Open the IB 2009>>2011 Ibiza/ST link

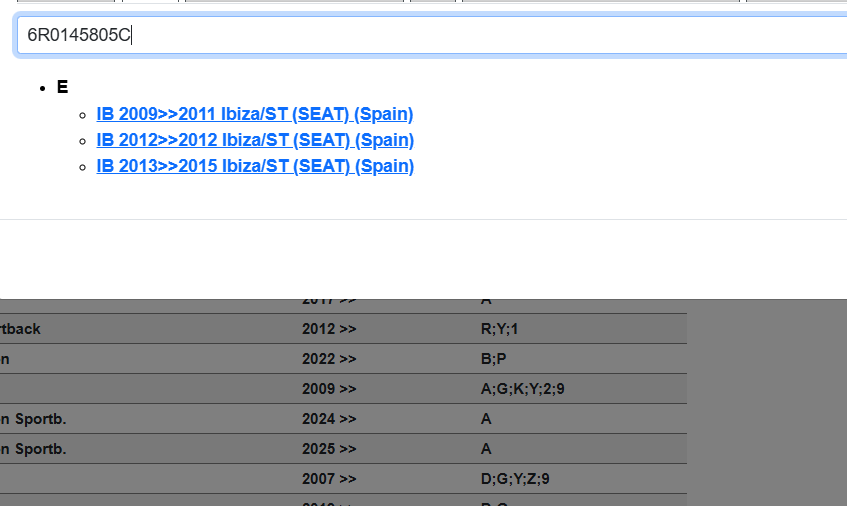pos(255,114)
